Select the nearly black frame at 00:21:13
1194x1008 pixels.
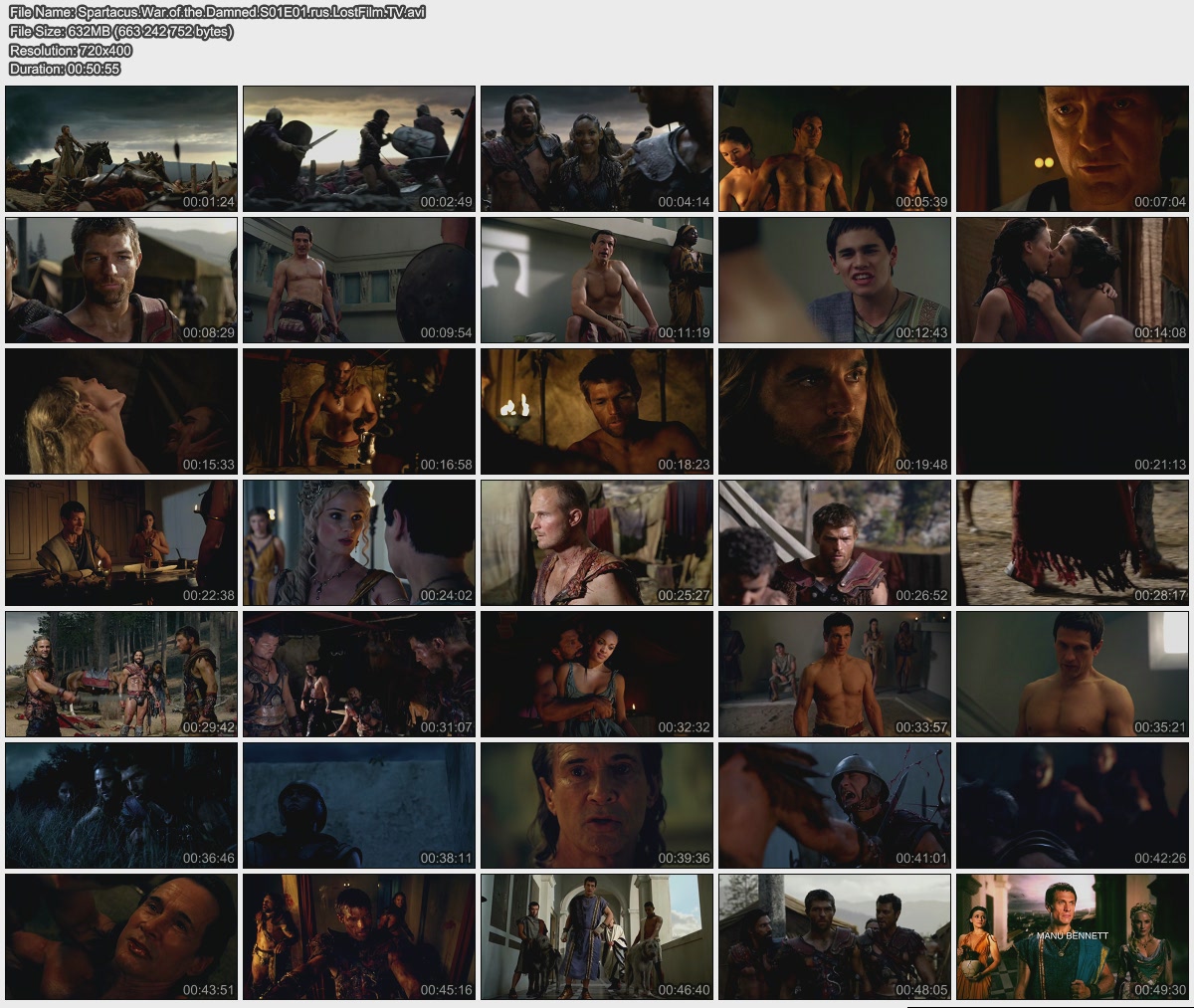pyautogui.click(x=1073, y=411)
